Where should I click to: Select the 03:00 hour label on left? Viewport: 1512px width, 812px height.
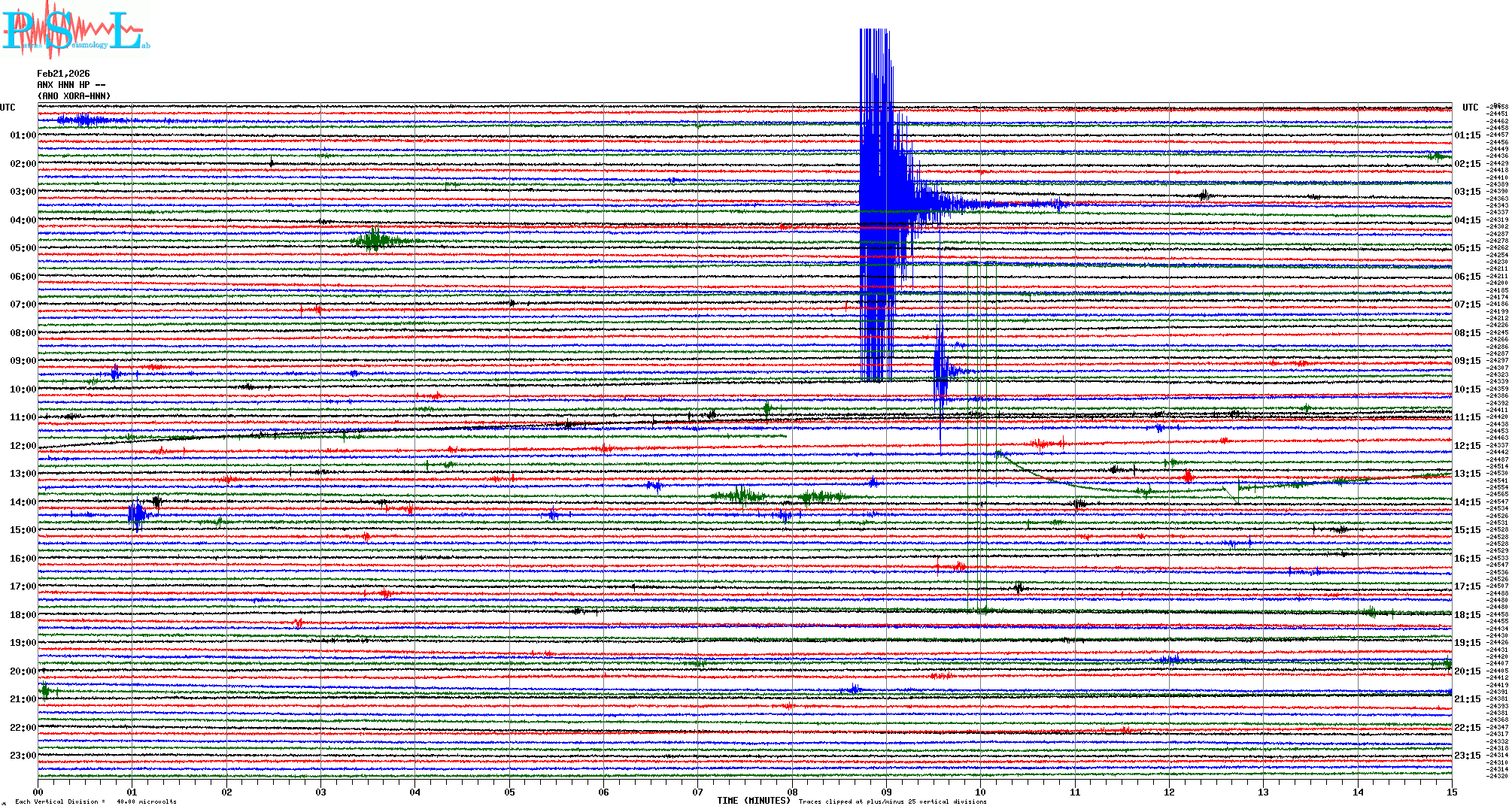23,192
